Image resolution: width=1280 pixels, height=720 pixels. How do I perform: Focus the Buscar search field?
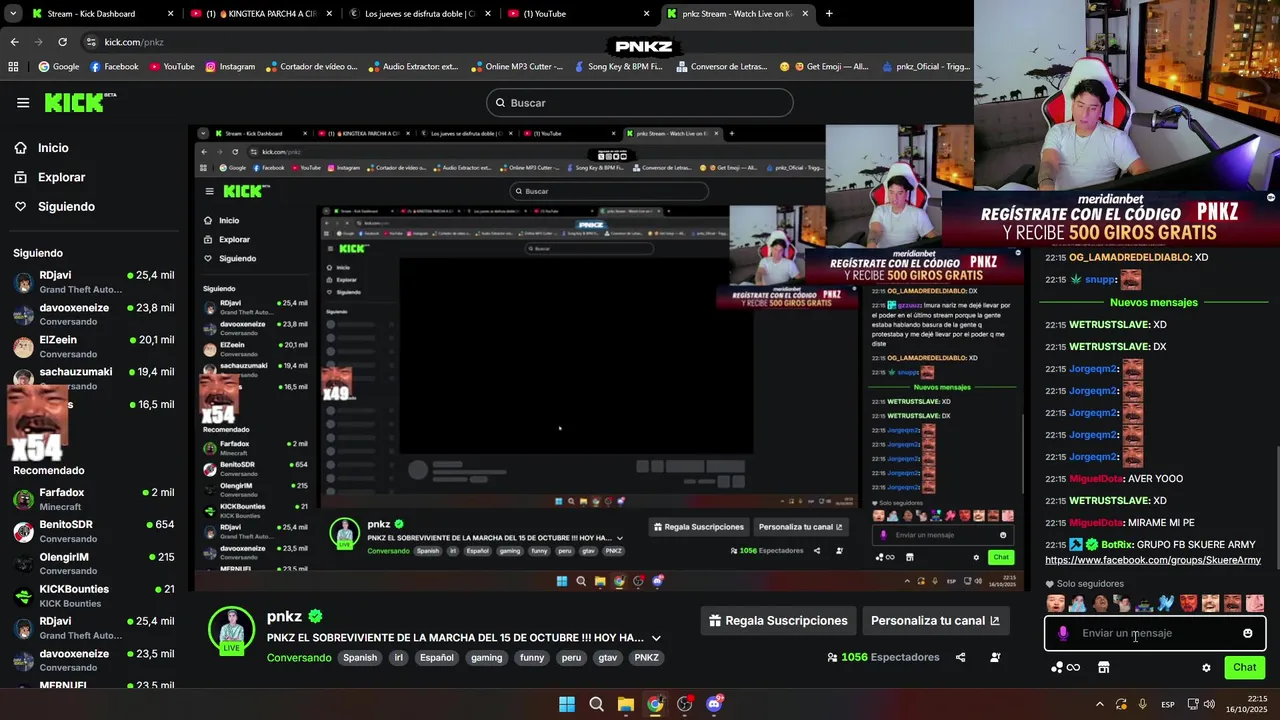[x=640, y=103]
